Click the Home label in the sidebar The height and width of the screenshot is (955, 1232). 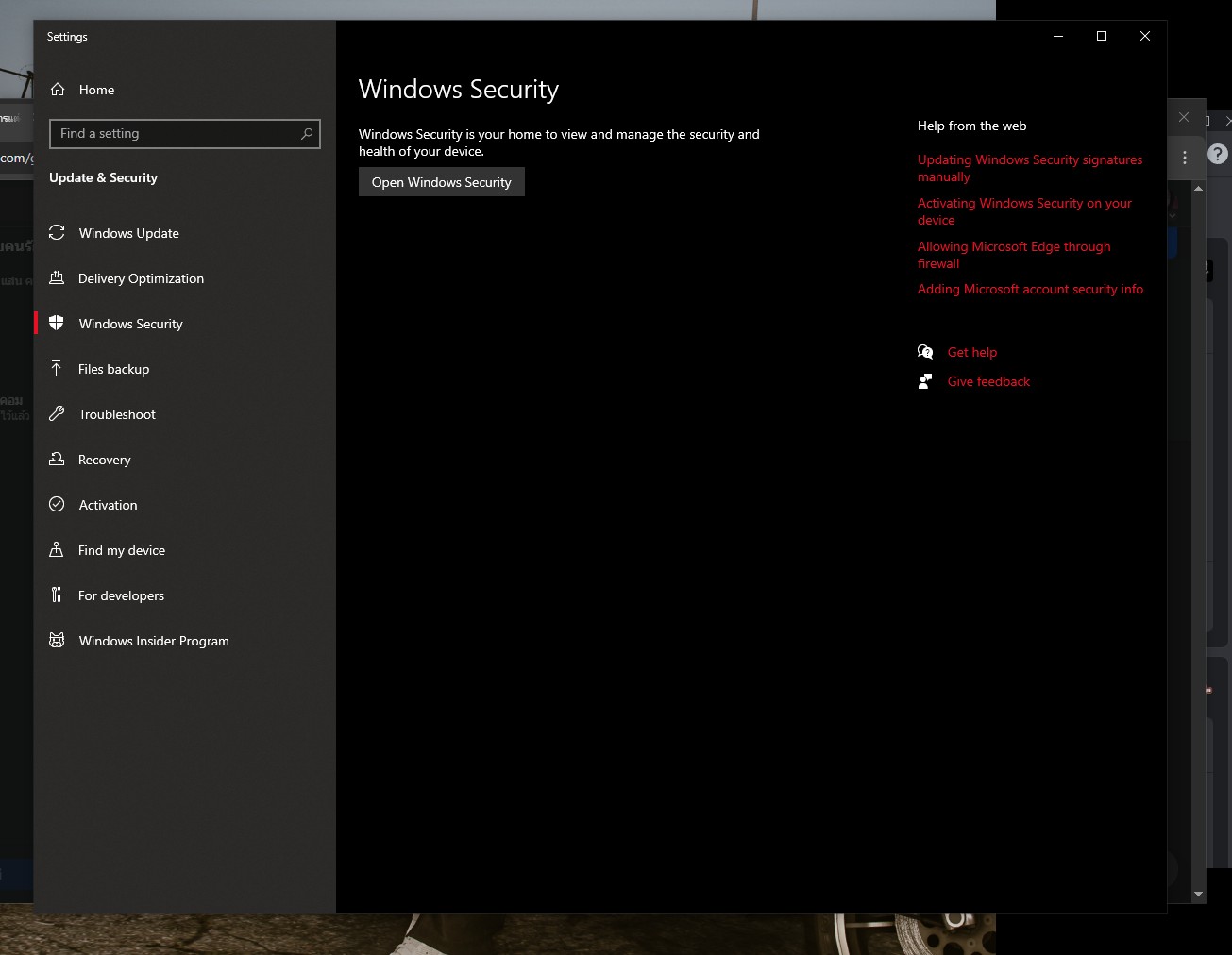pos(96,90)
